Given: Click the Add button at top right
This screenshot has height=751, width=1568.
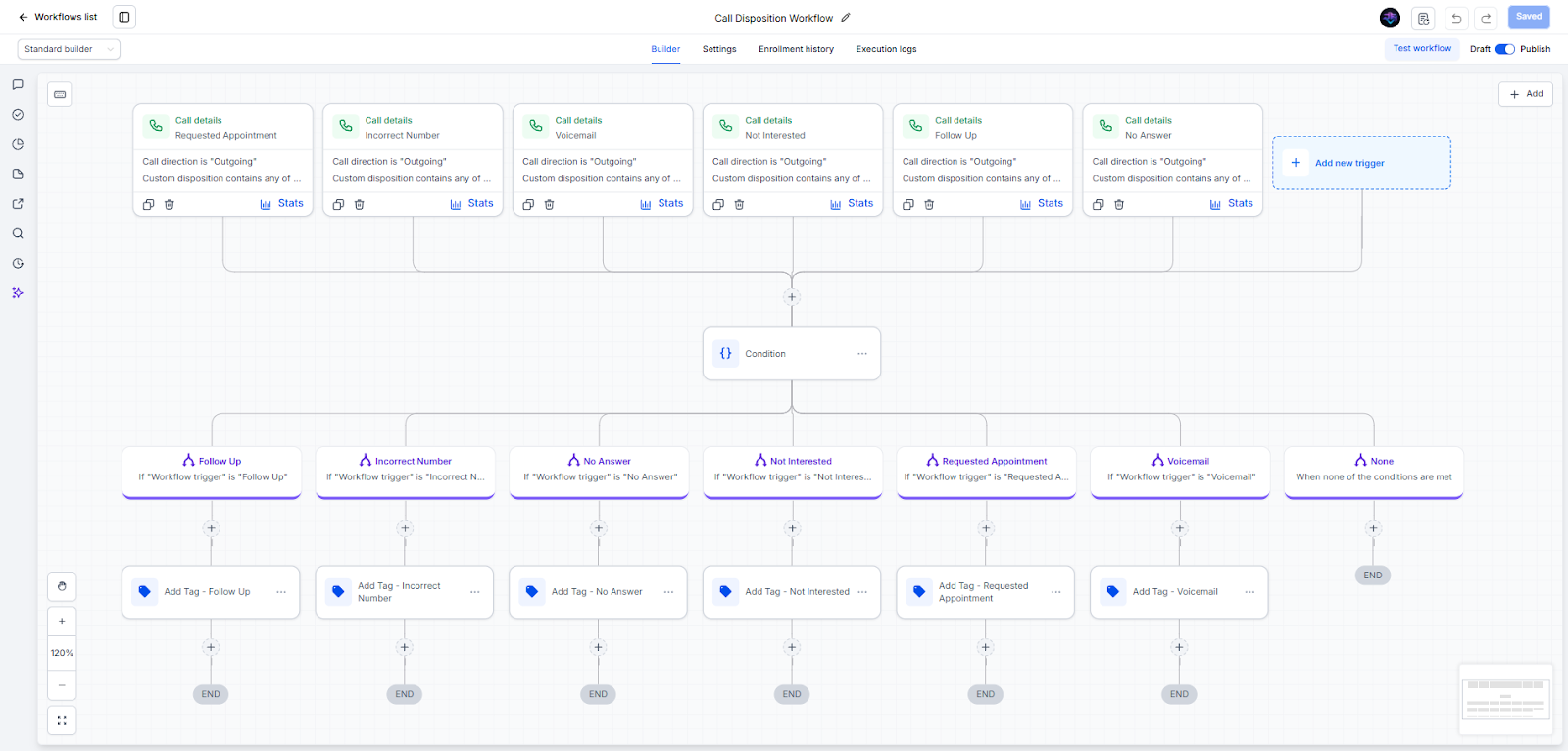Looking at the screenshot, I should coord(1526,94).
